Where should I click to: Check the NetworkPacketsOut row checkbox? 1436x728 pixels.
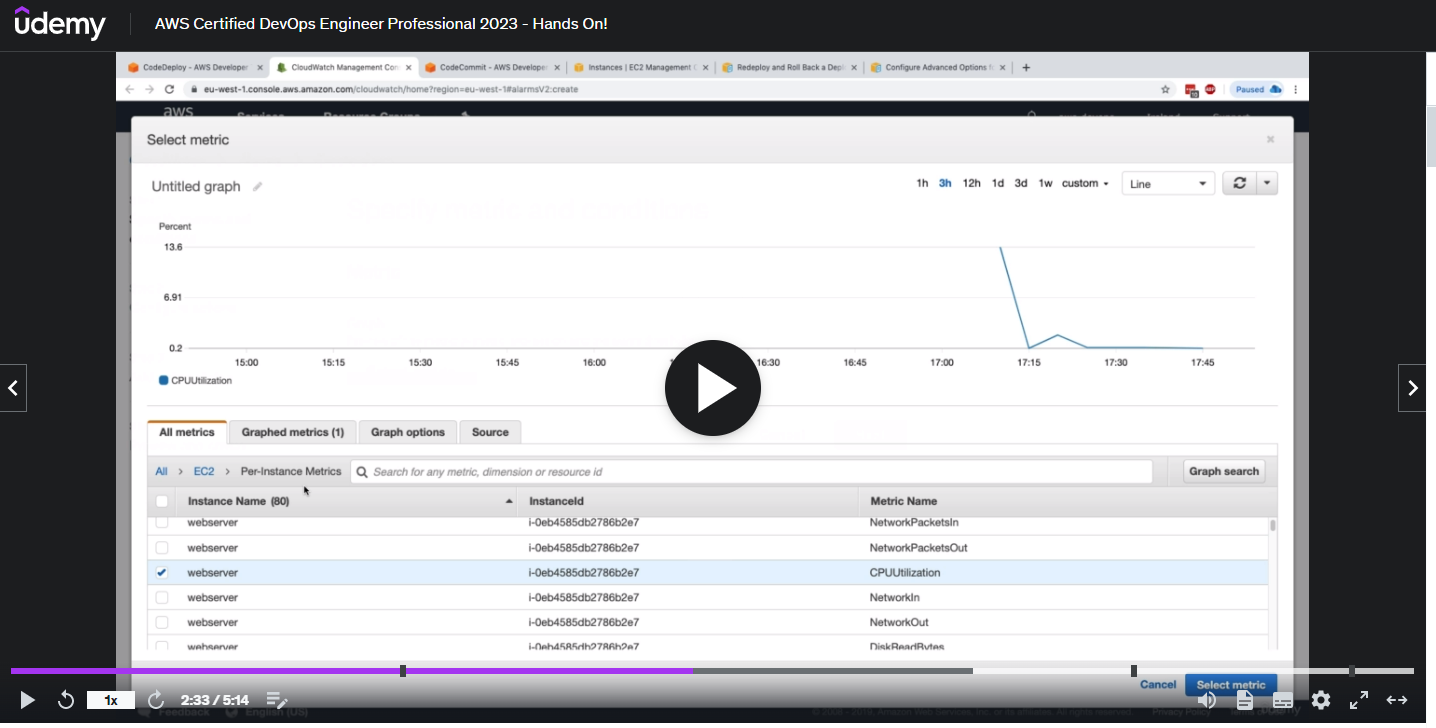click(x=162, y=548)
